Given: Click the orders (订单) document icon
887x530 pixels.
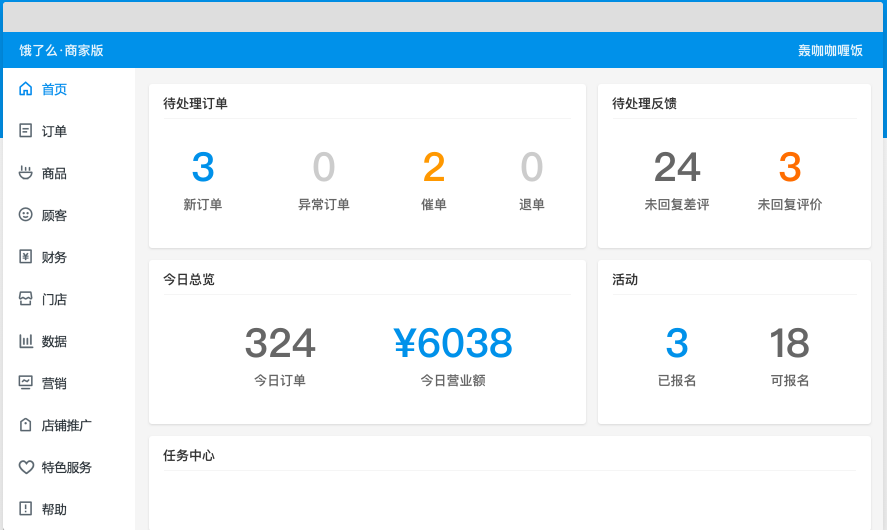Looking at the screenshot, I should coord(26,131).
